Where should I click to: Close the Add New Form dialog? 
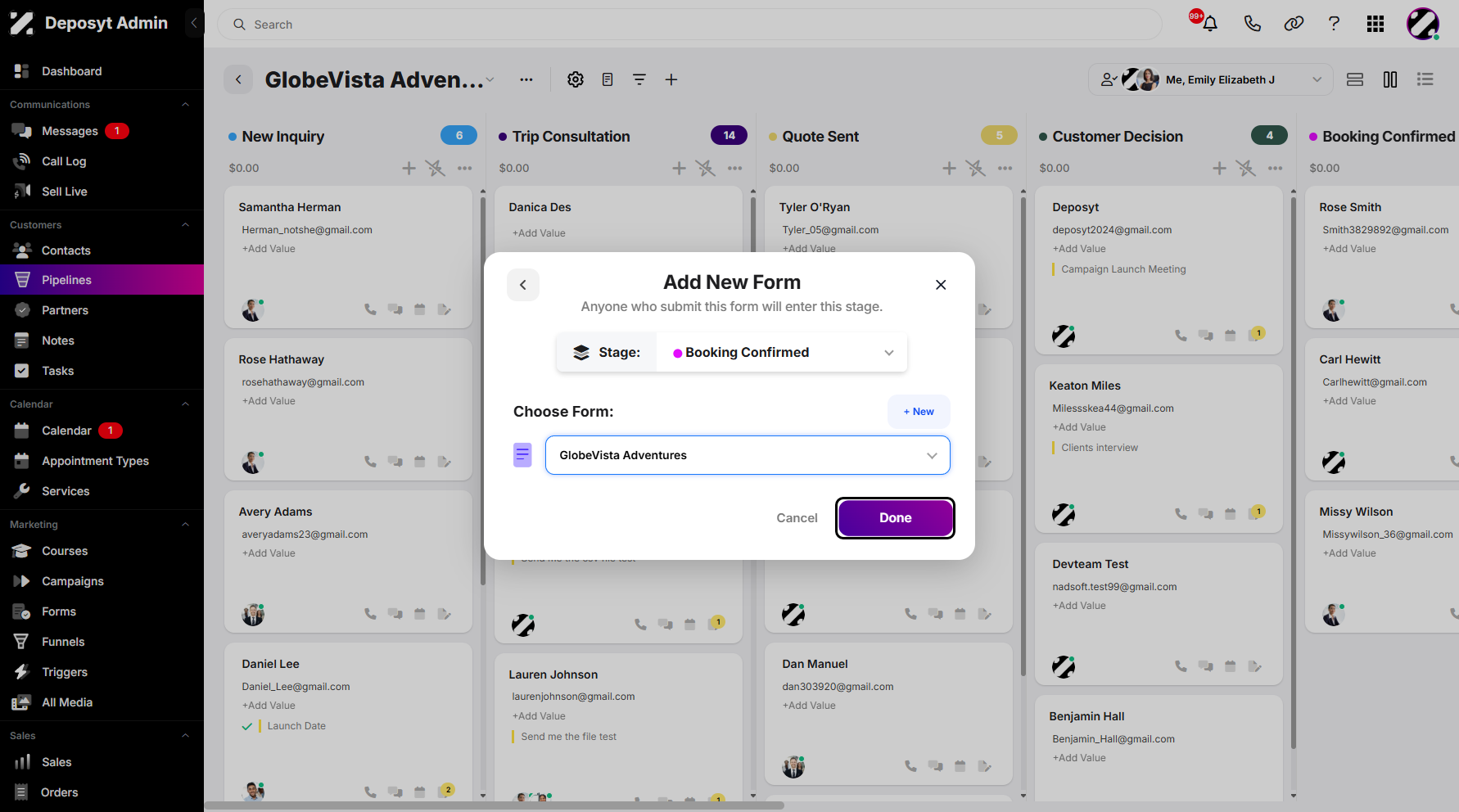point(941,285)
